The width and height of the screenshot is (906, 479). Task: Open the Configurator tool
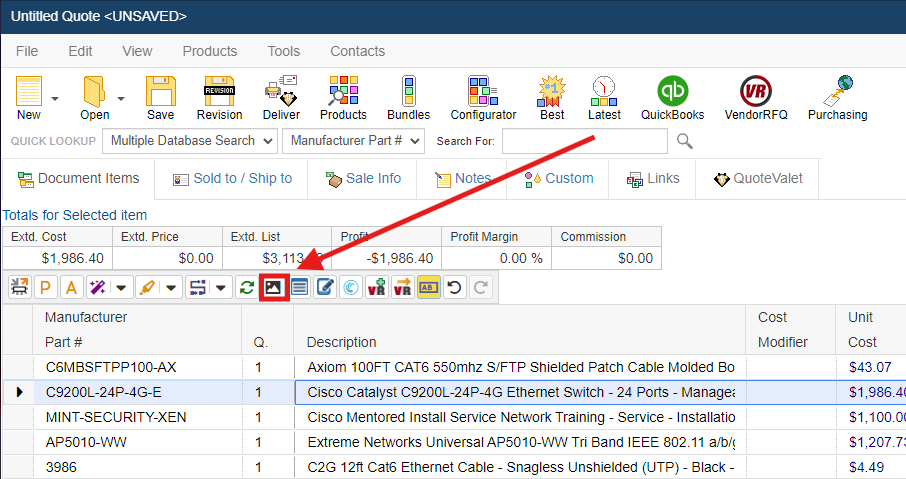coord(483,98)
